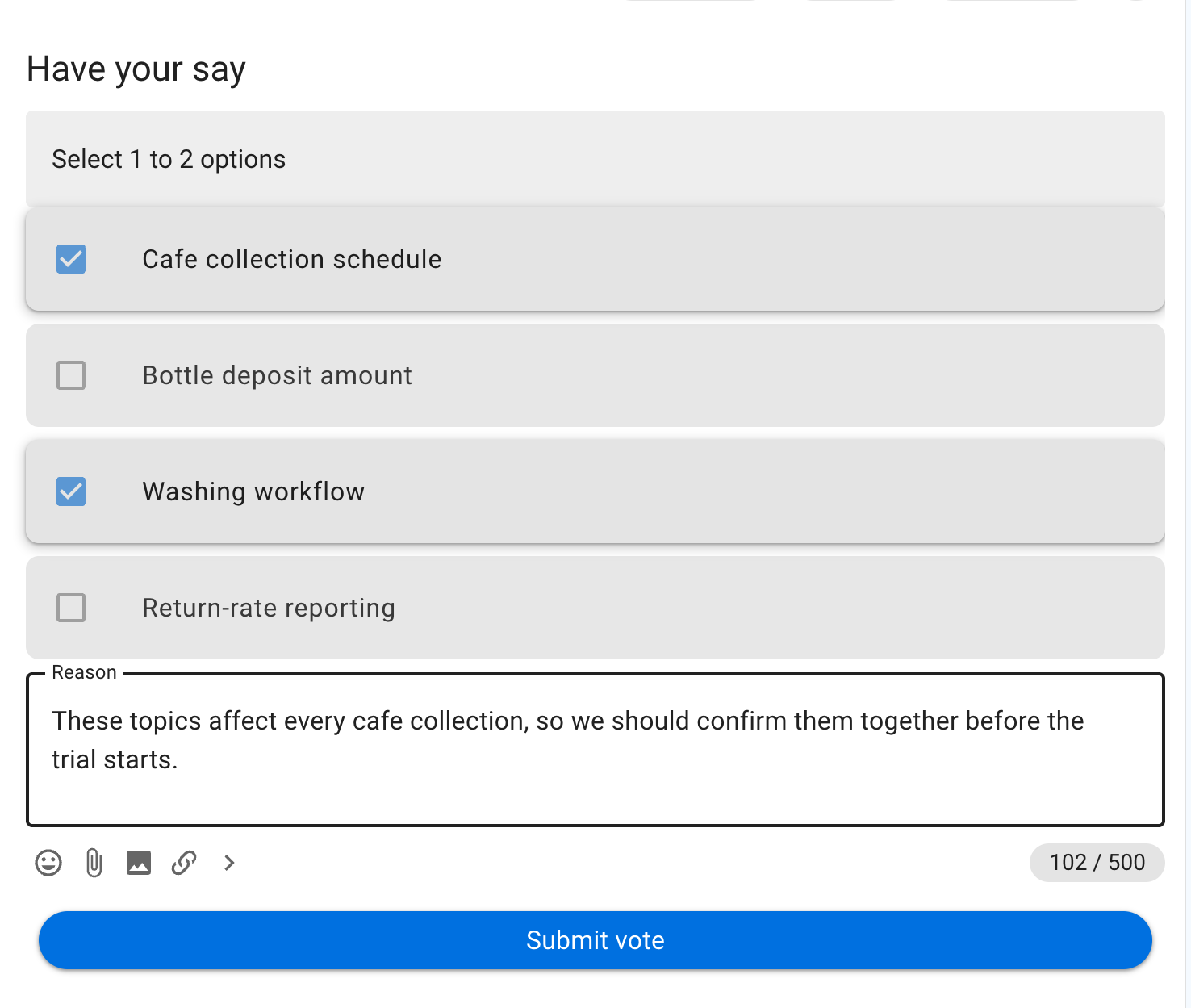Focus the Reason text field
This screenshot has height=1008, width=1191.
pos(595,750)
